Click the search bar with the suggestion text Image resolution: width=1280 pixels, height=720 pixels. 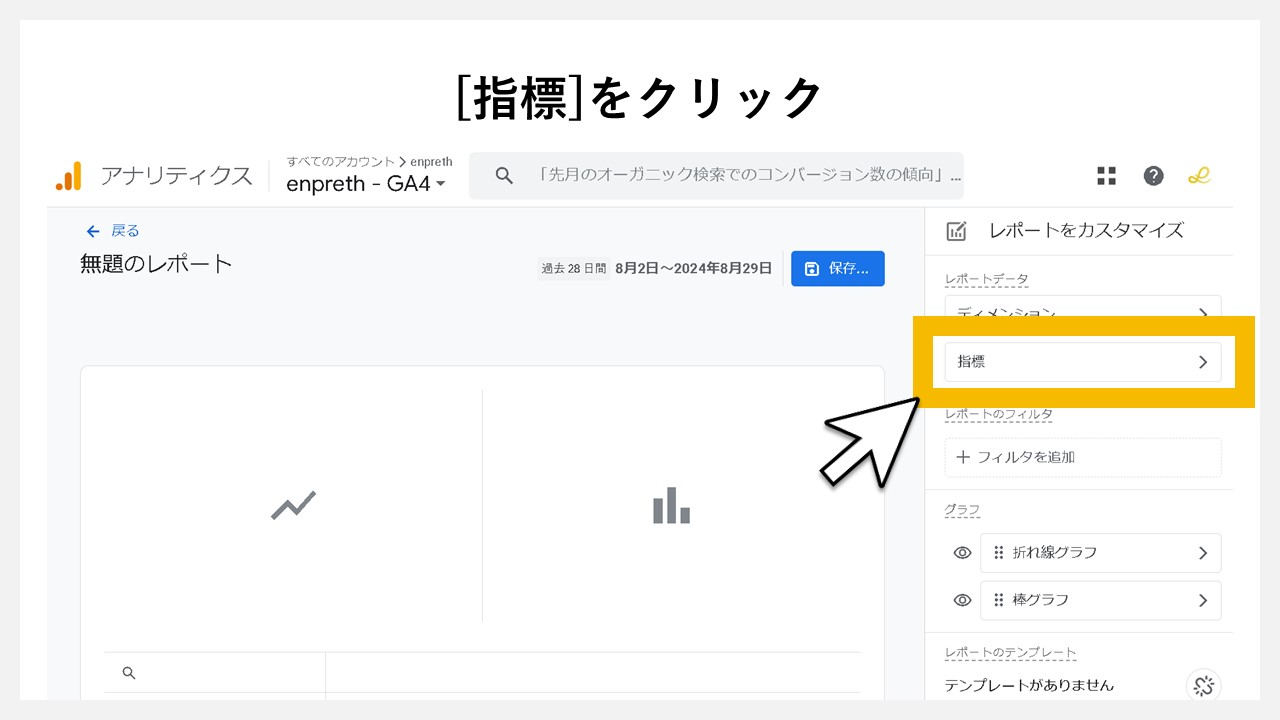715,175
